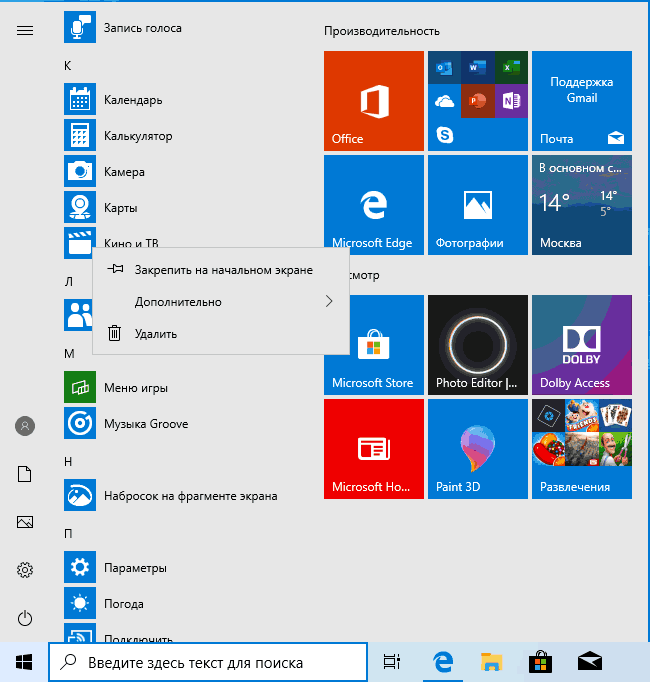
Task: Open the Развлечения games folder tile
Action: [x=582, y=449]
